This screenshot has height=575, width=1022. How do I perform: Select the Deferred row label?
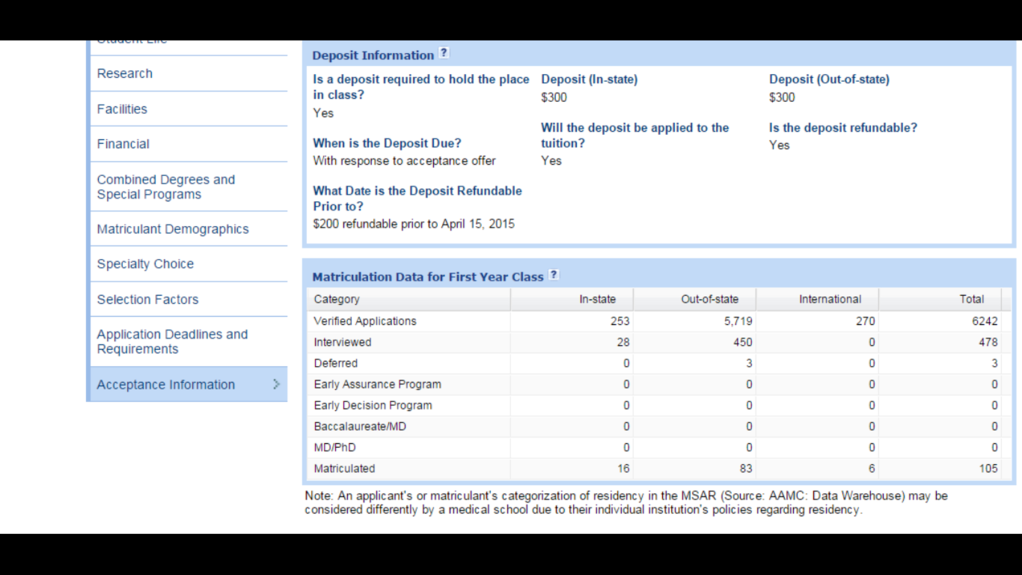point(336,363)
